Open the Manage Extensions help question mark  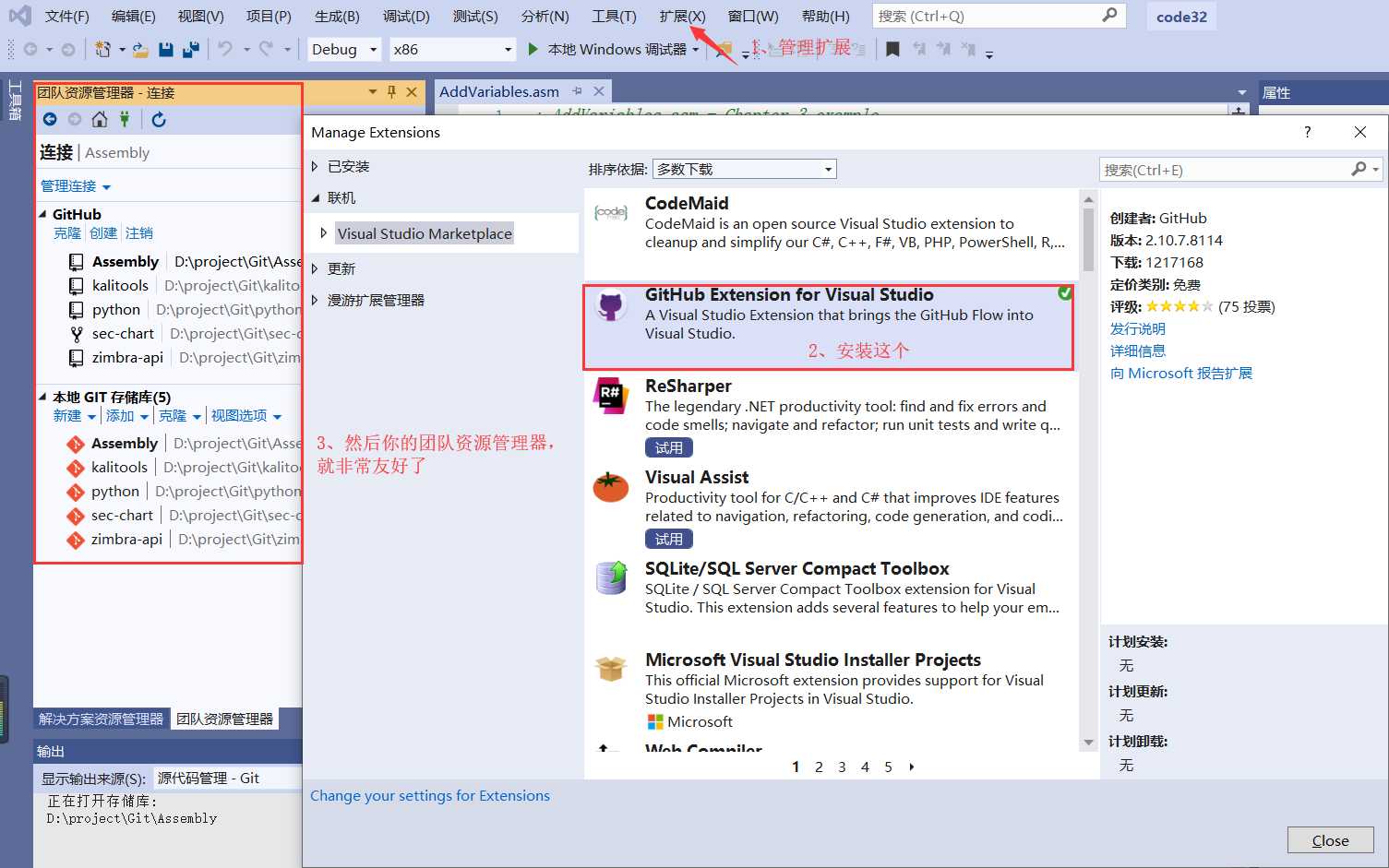point(1307,132)
